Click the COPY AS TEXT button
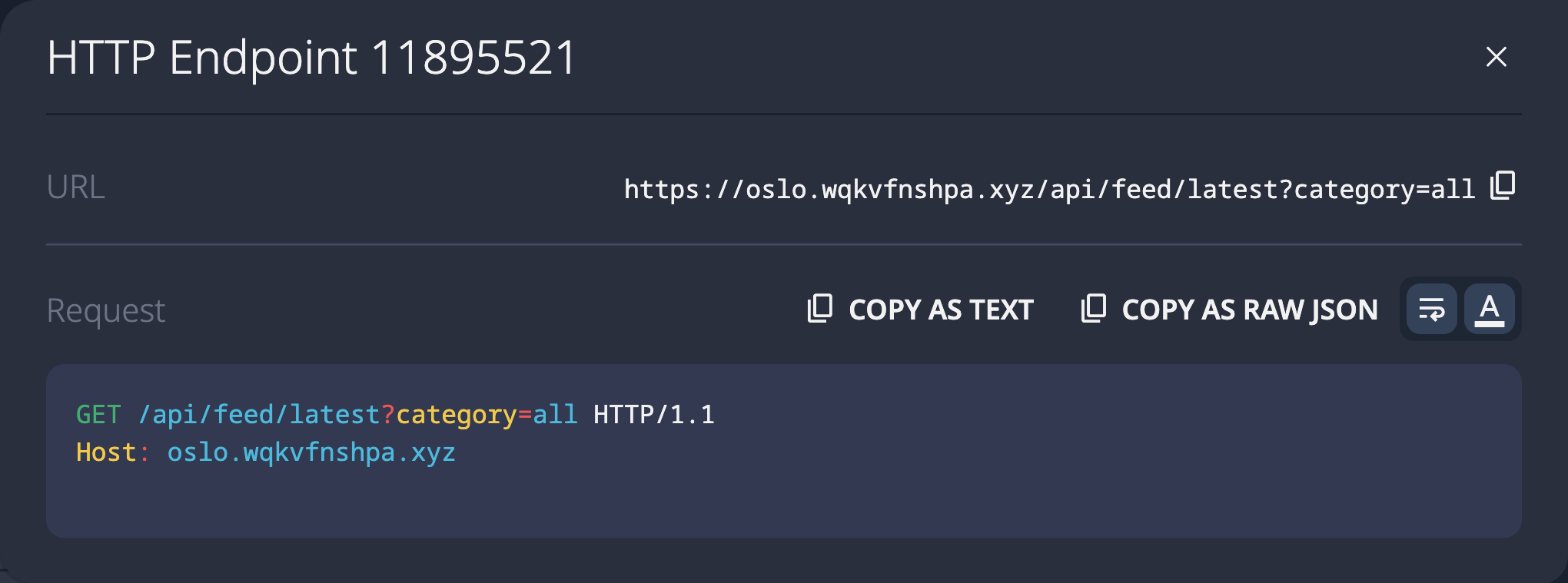This screenshot has height=583, width=1568. [940, 310]
